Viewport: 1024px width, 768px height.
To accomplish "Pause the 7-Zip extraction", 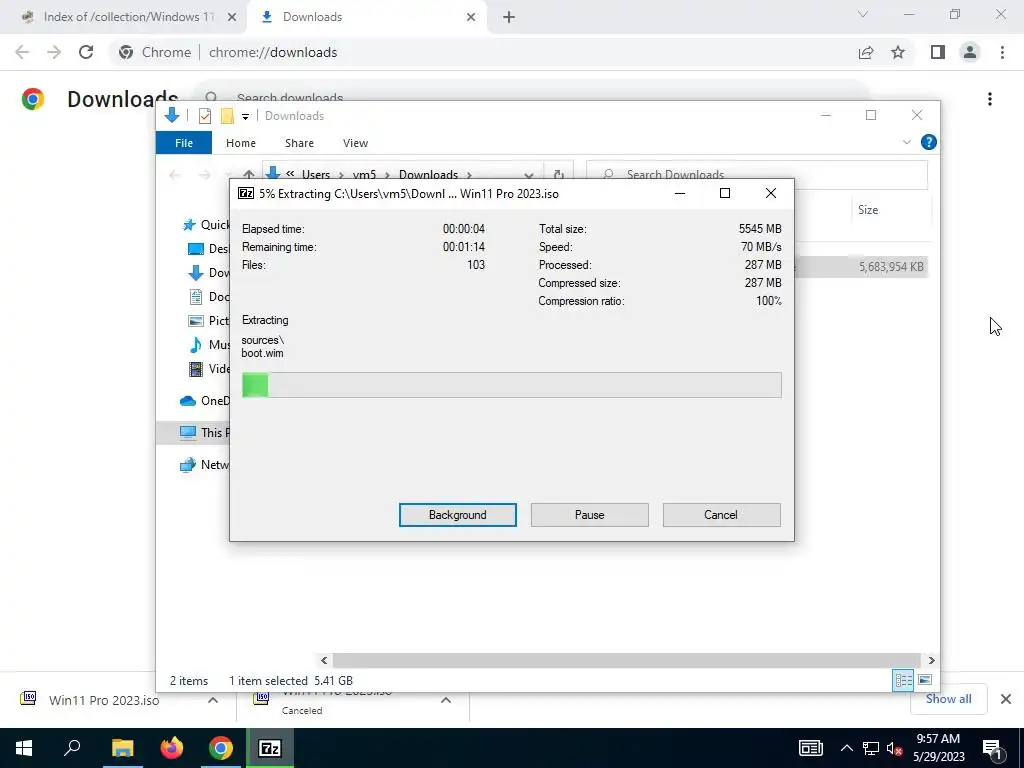I will click(589, 515).
